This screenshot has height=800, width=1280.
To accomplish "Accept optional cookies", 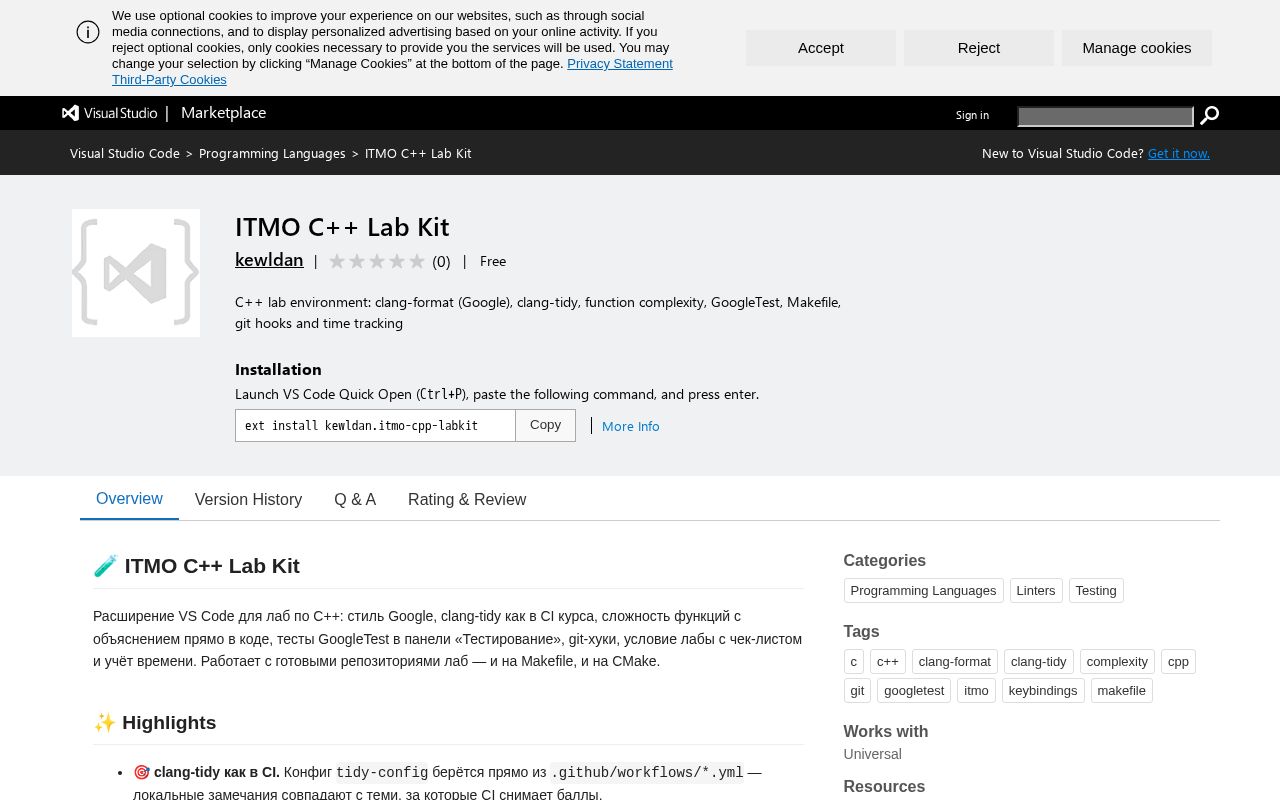I will point(821,48).
